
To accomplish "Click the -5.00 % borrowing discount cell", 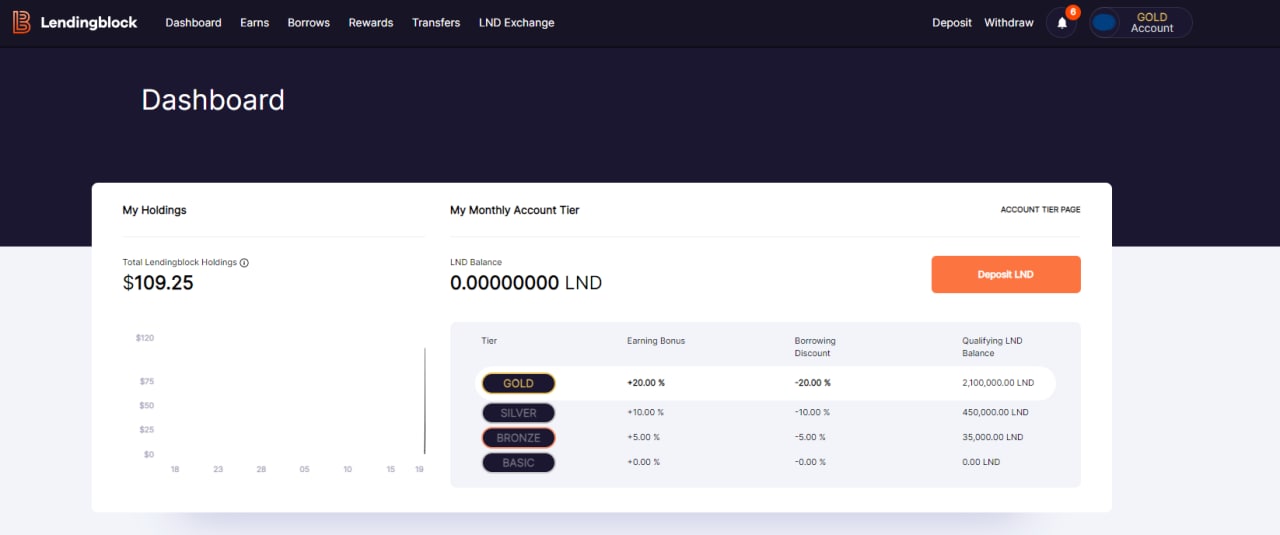I will pyautogui.click(x=810, y=437).
